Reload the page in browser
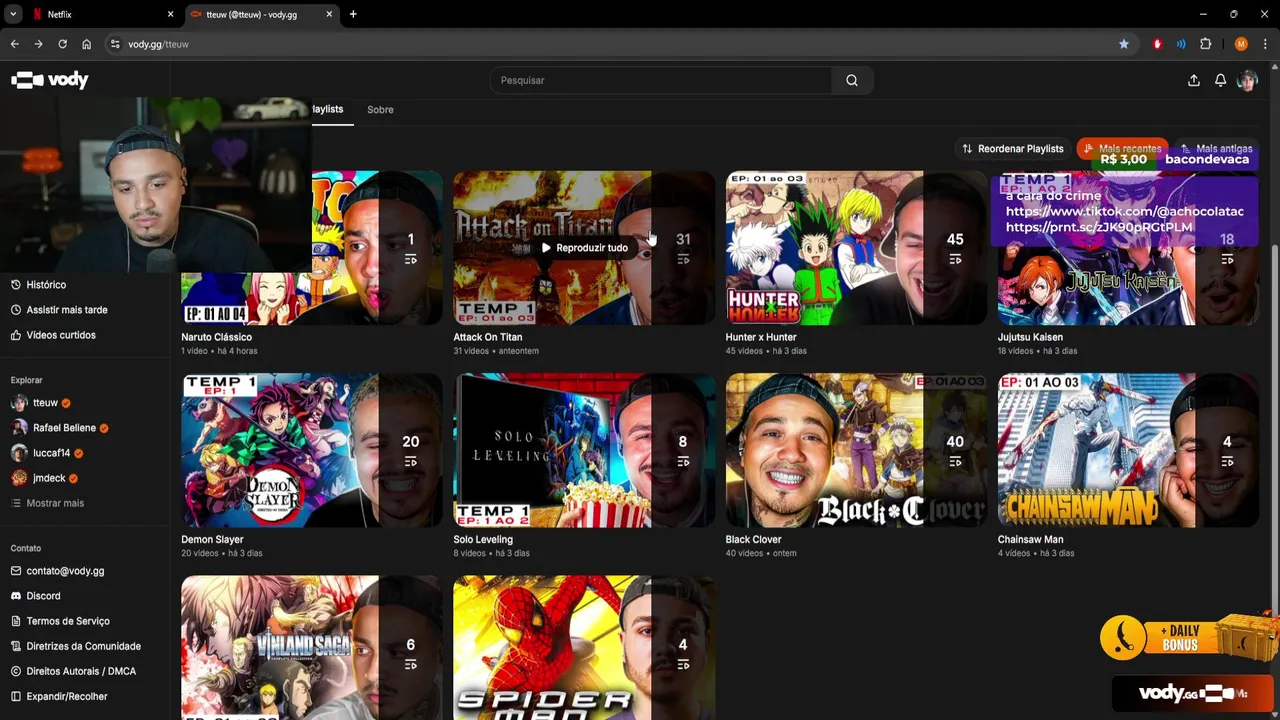Screen dimensions: 1280x720 [62, 44]
